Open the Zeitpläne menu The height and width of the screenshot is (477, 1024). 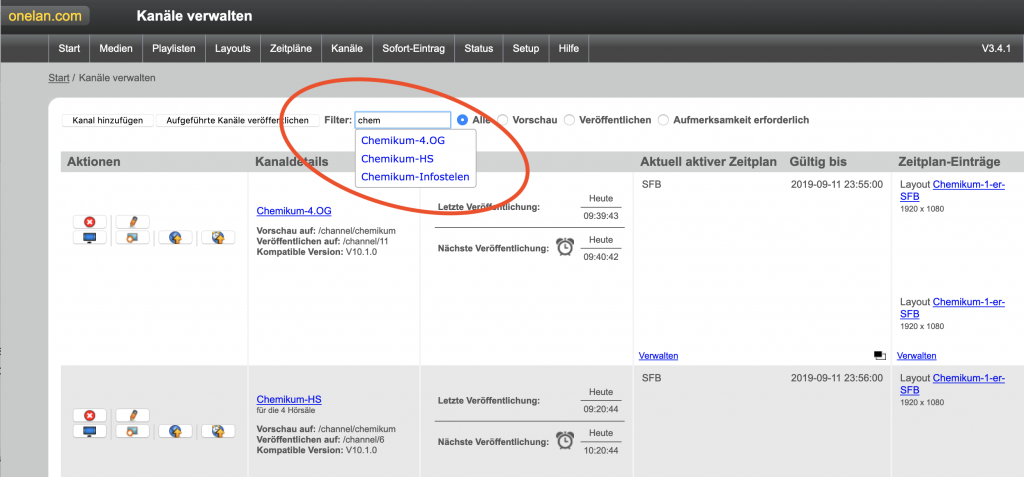[293, 48]
